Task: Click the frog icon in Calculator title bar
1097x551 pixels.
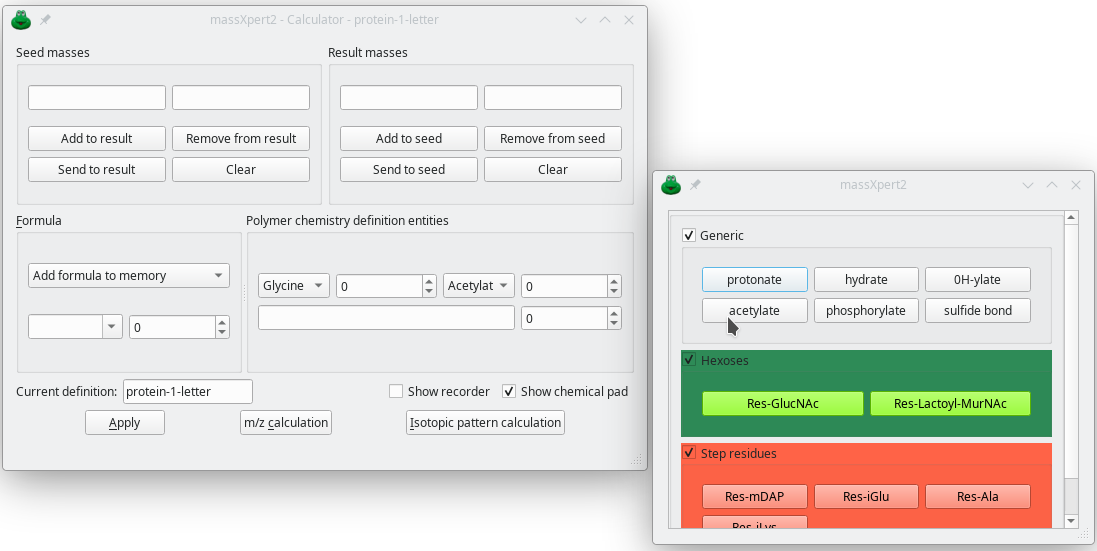Action: [x=22, y=20]
